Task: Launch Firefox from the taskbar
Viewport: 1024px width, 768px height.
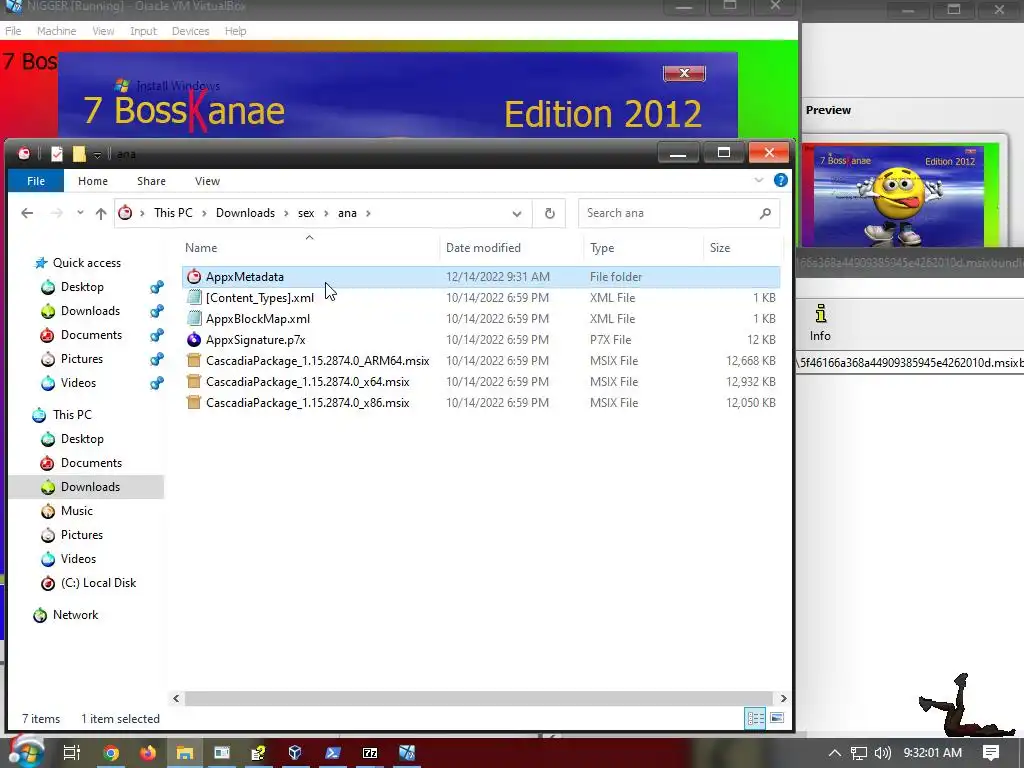Action: point(148,753)
